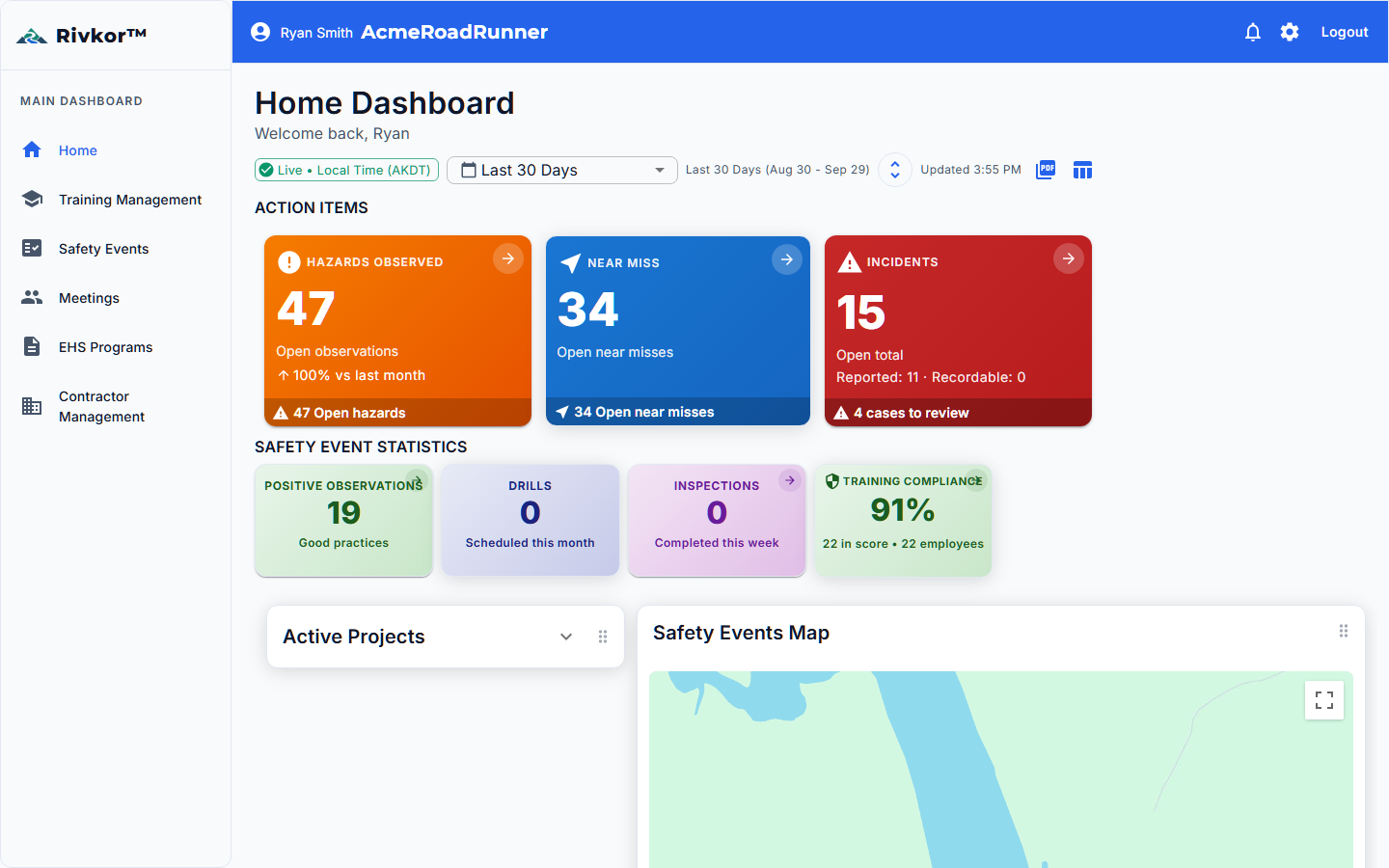This screenshot has width=1389, height=868.
Task: Open Contractor Management in the sidebar
Action: coord(116,406)
